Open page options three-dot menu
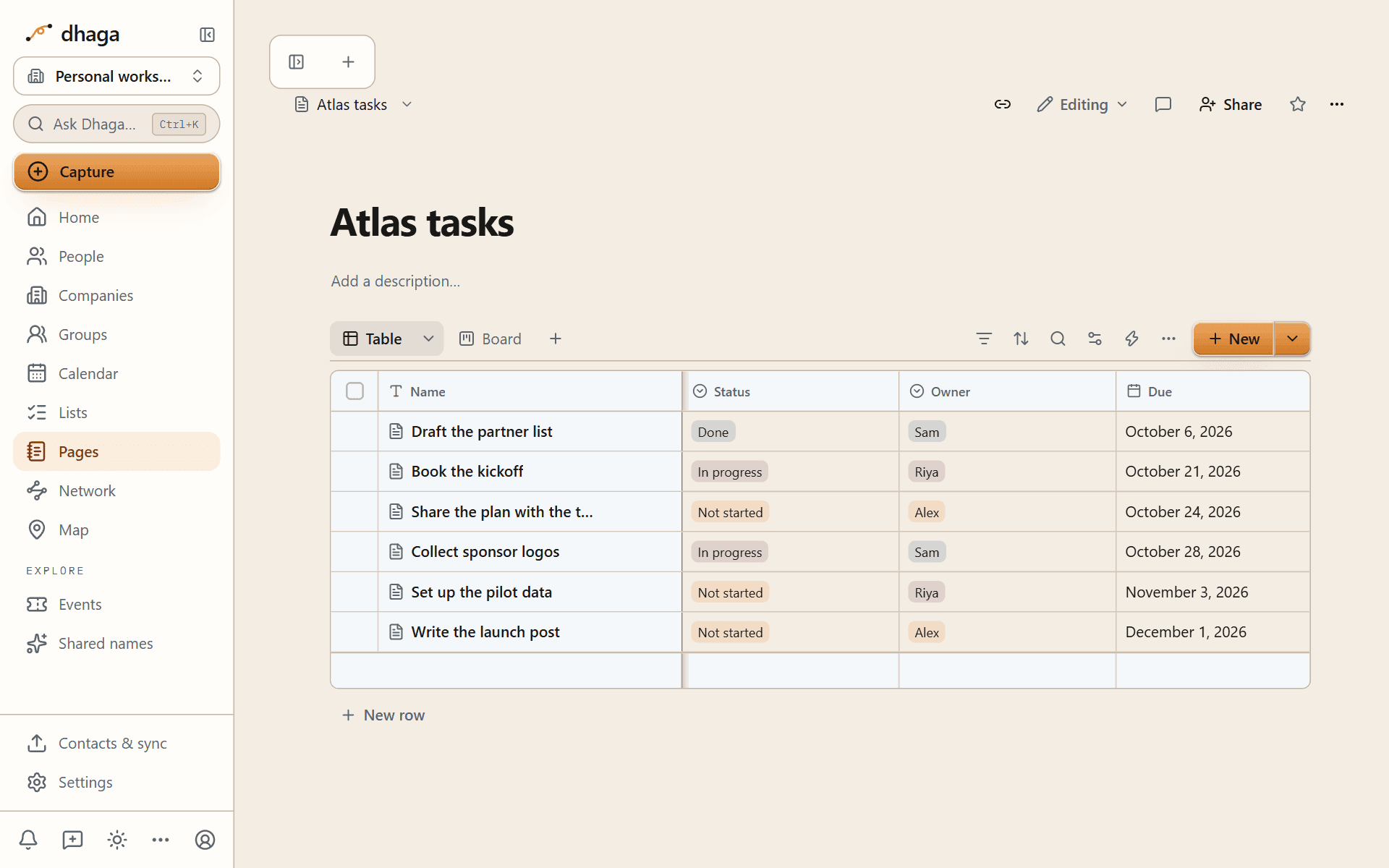This screenshot has height=868, width=1389. point(1337,104)
